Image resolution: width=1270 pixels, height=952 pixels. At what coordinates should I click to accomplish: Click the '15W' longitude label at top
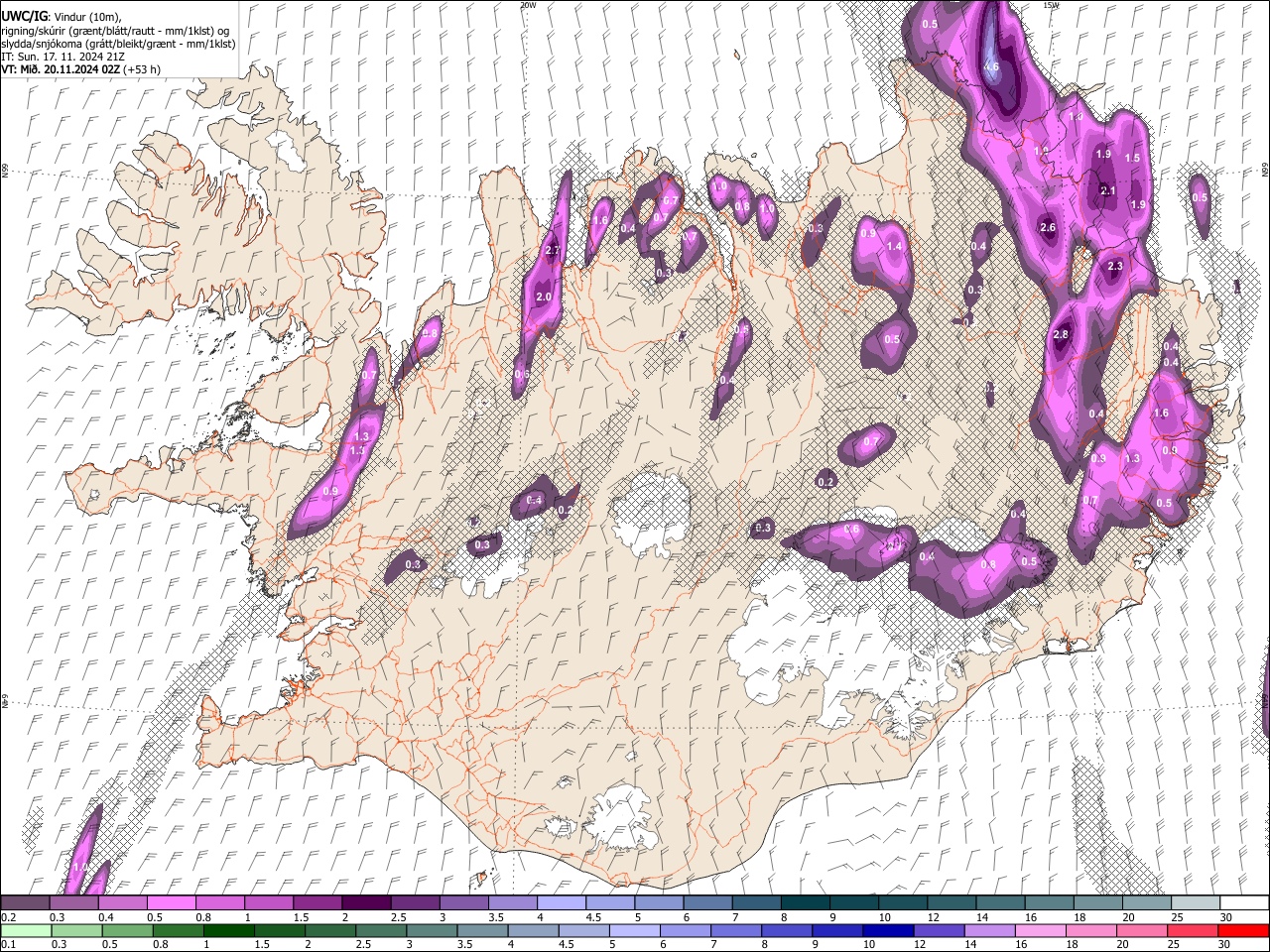click(1051, 5)
